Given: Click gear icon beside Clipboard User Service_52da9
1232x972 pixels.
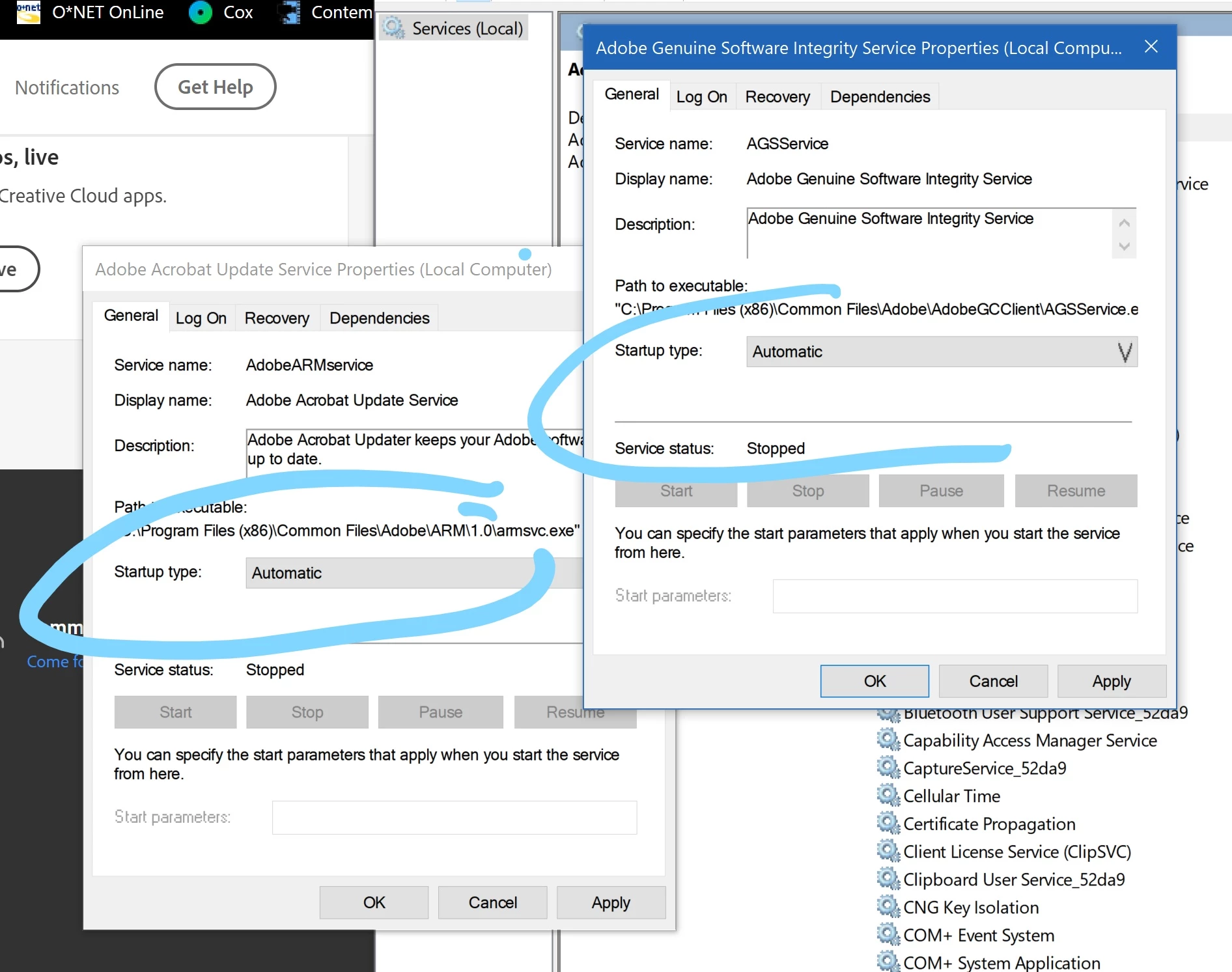Looking at the screenshot, I should click(x=888, y=879).
